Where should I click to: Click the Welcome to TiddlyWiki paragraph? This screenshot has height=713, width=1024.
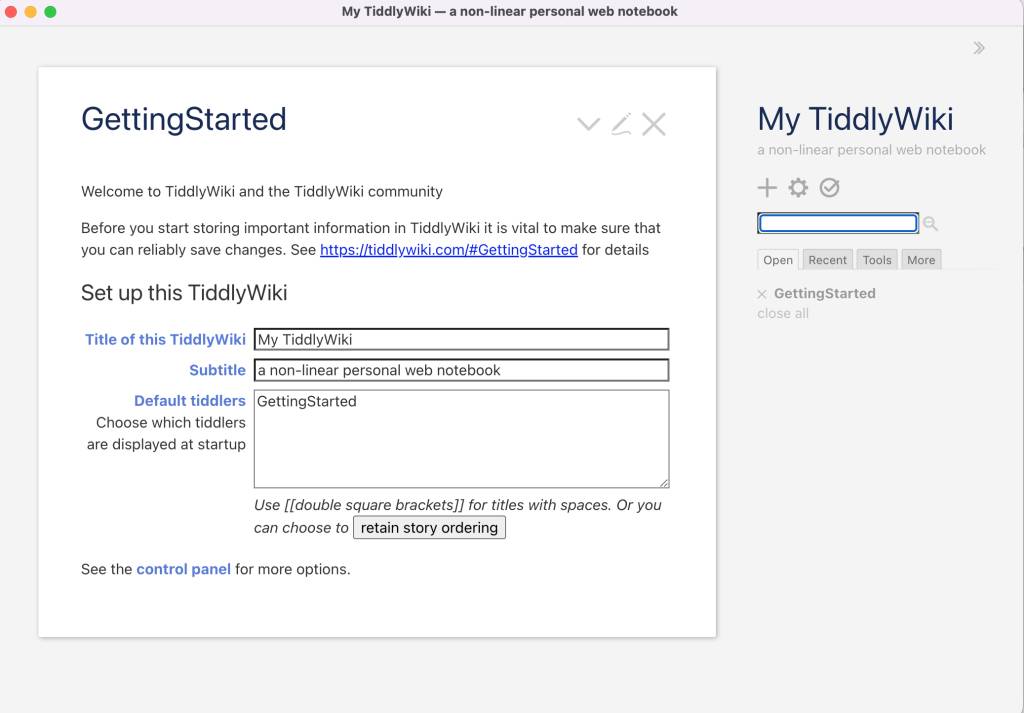pos(262,191)
